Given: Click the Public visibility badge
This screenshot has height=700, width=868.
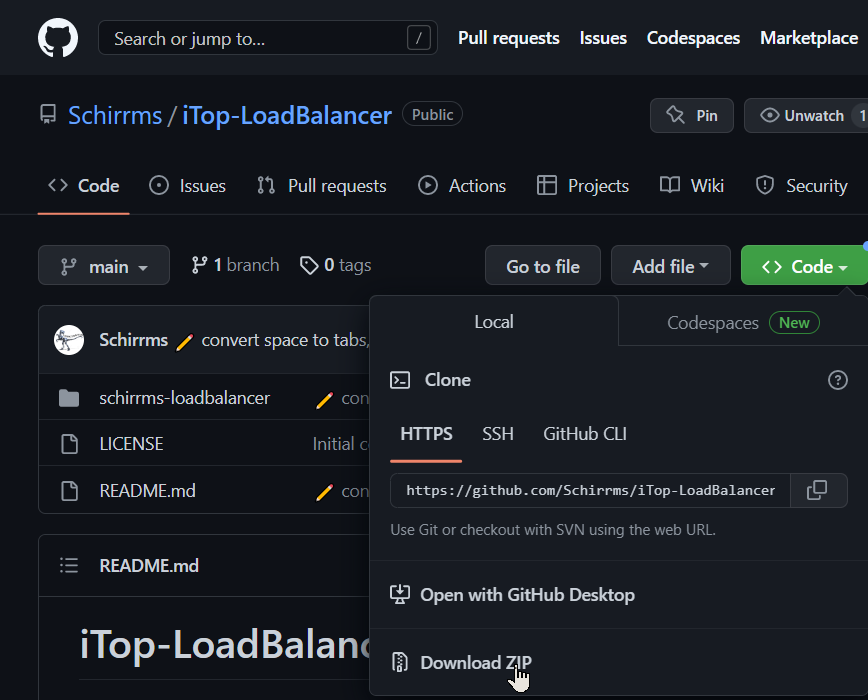Looking at the screenshot, I should click(432, 114).
